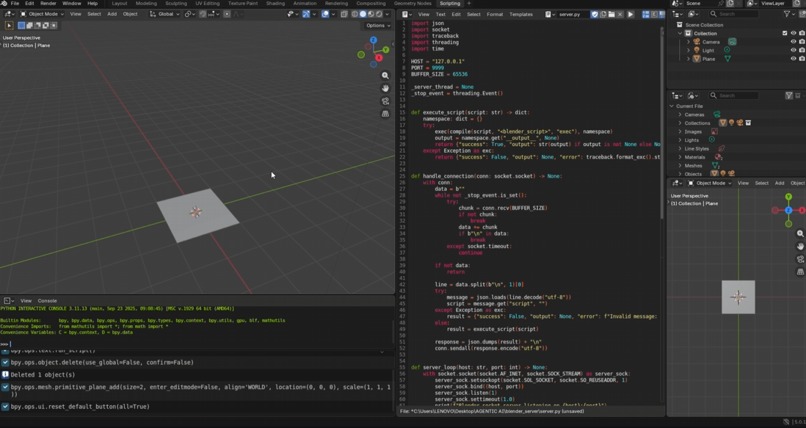The width and height of the screenshot is (806, 428).
Task: Toggle snapping magnet icon
Action: tap(202, 14)
